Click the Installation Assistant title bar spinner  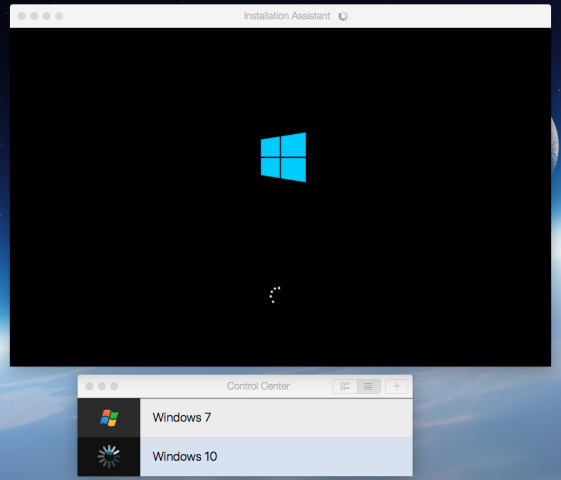[343, 16]
